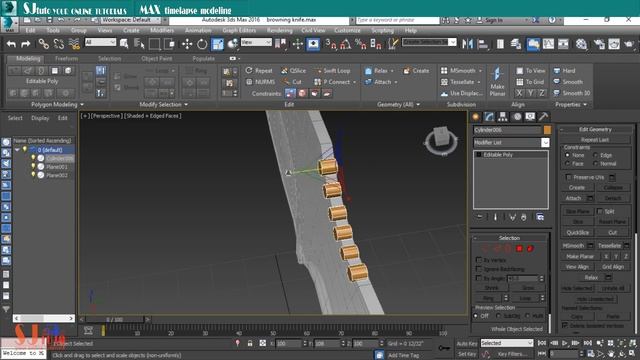Screen dimensions: 640x360
Task: Expand the Polygon Modeling panel arrow
Action: [82, 105]
